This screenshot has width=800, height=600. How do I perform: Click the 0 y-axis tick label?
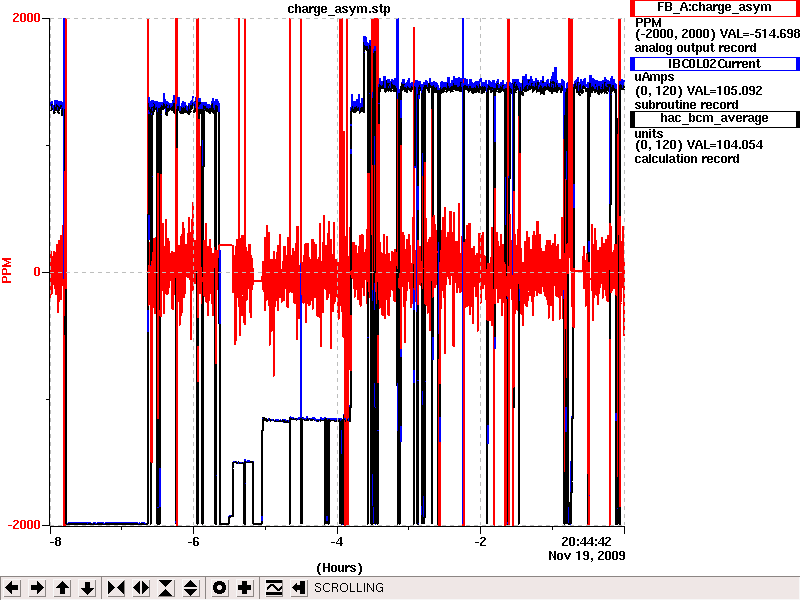coord(37,272)
